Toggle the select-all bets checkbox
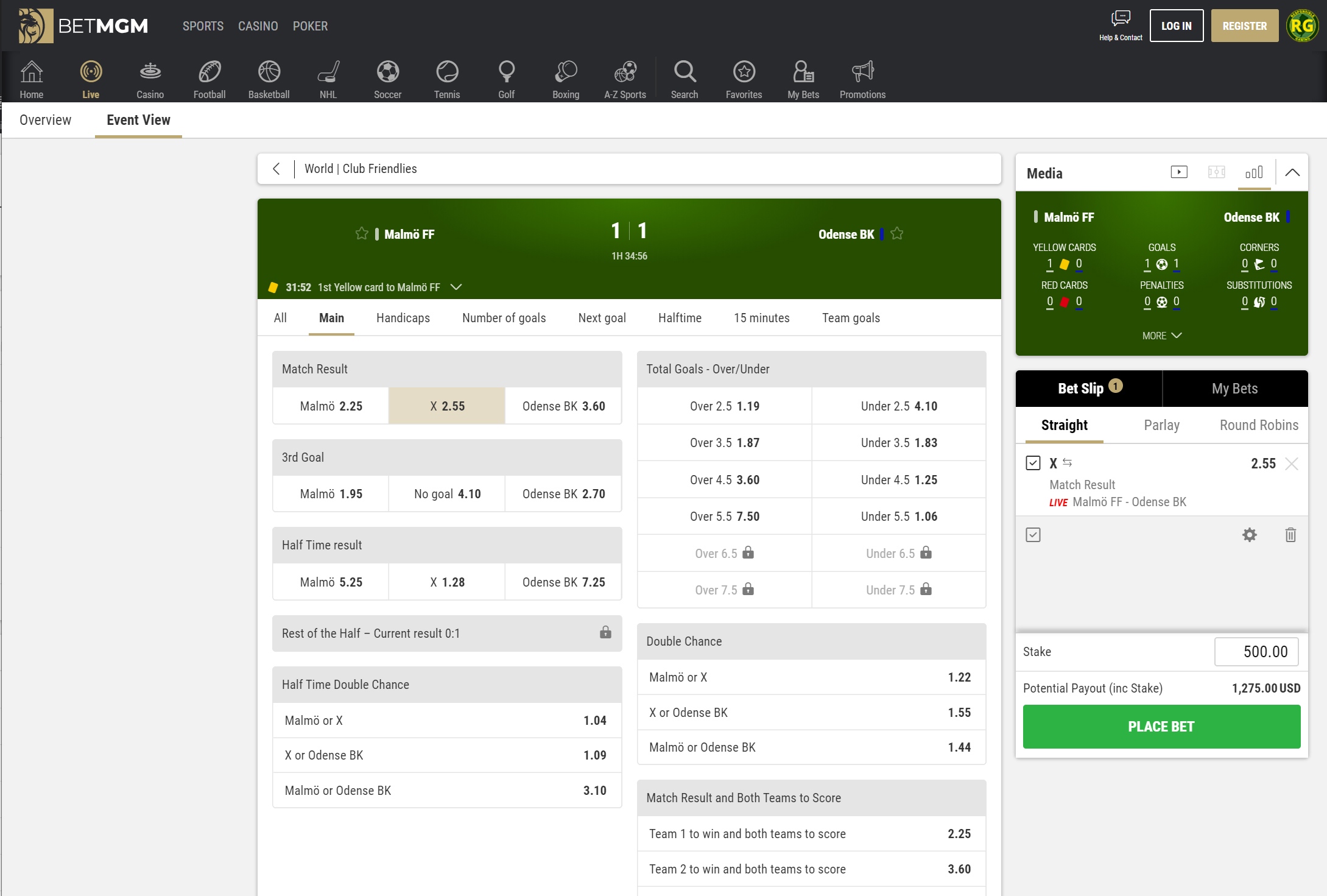The height and width of the screenshot is (896, 1327). click(1033, 535)
